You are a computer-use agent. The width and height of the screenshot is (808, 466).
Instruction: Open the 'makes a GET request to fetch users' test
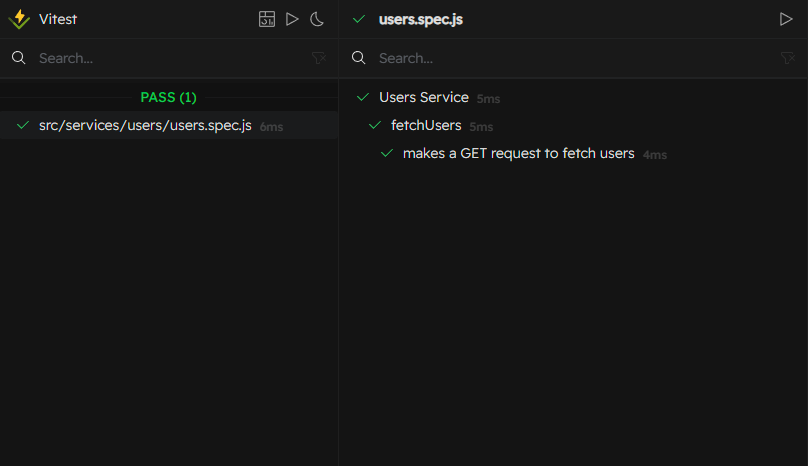[x=518, y=153]
